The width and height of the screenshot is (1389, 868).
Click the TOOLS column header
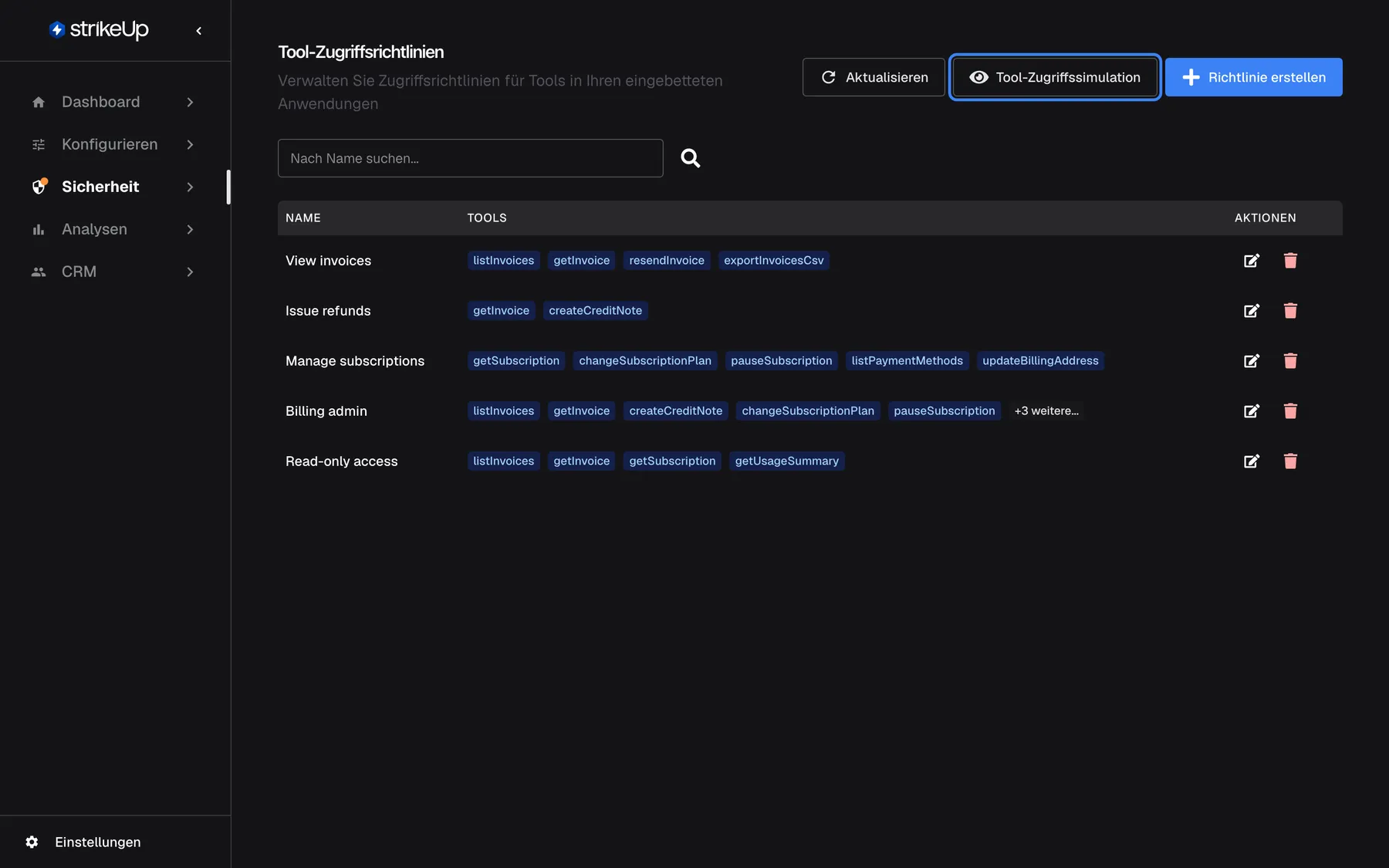click(x=487, y=218)
